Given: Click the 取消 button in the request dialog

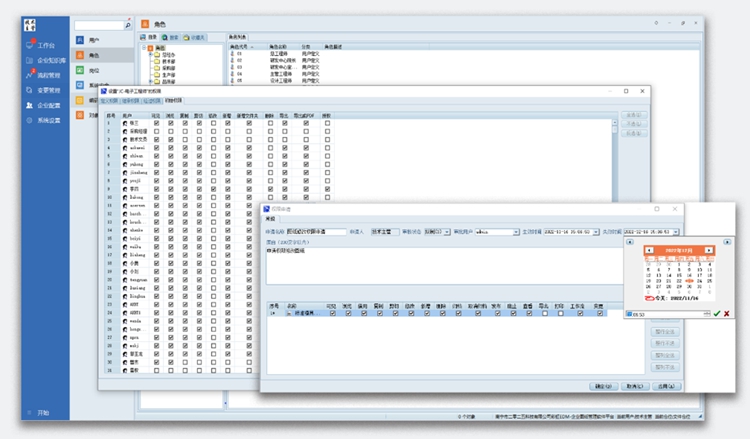Looking at the screenshot, I should pos(633,385).
